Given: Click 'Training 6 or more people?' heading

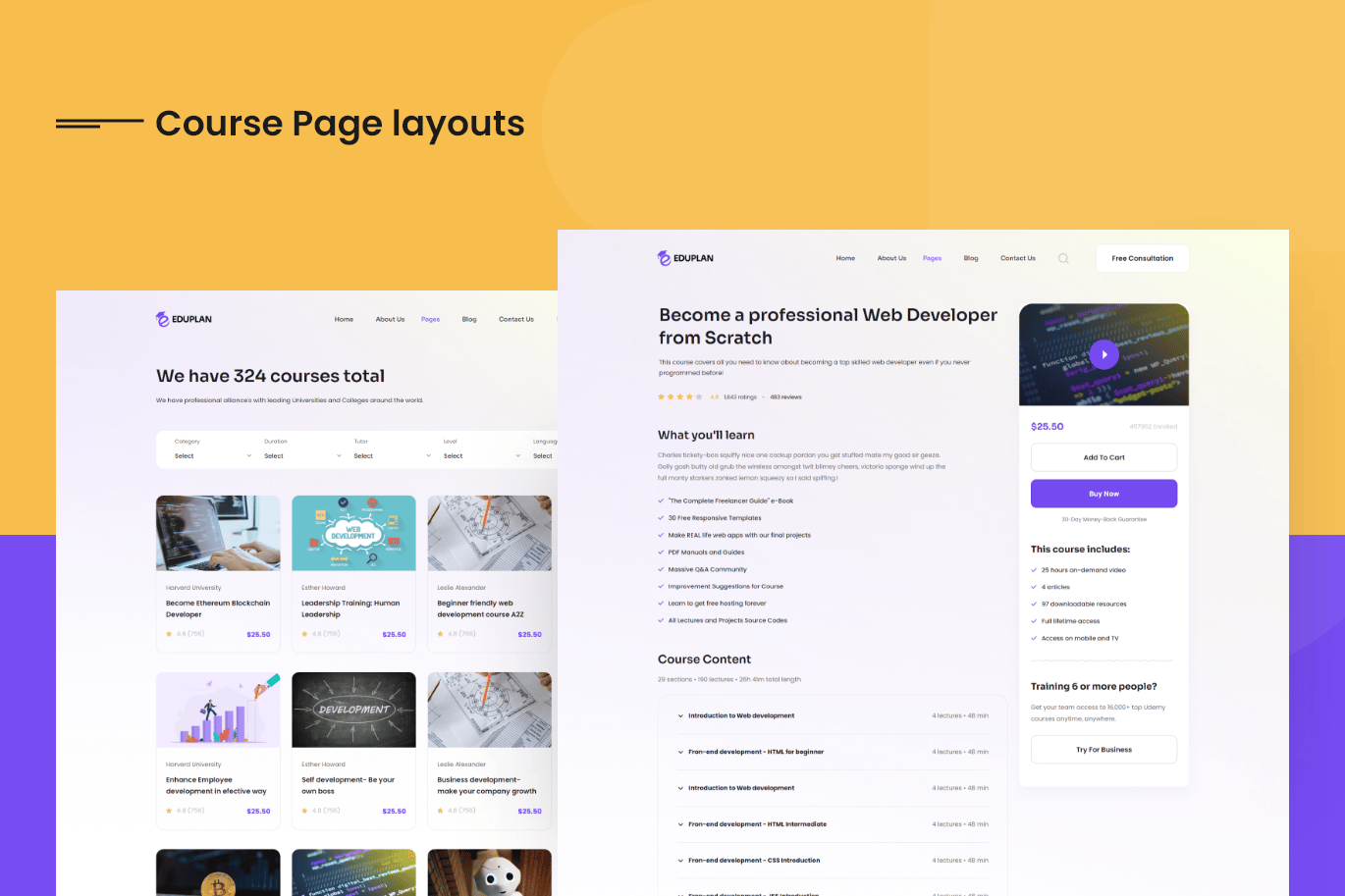Looking at the screenshot, I should [1094, 687].
